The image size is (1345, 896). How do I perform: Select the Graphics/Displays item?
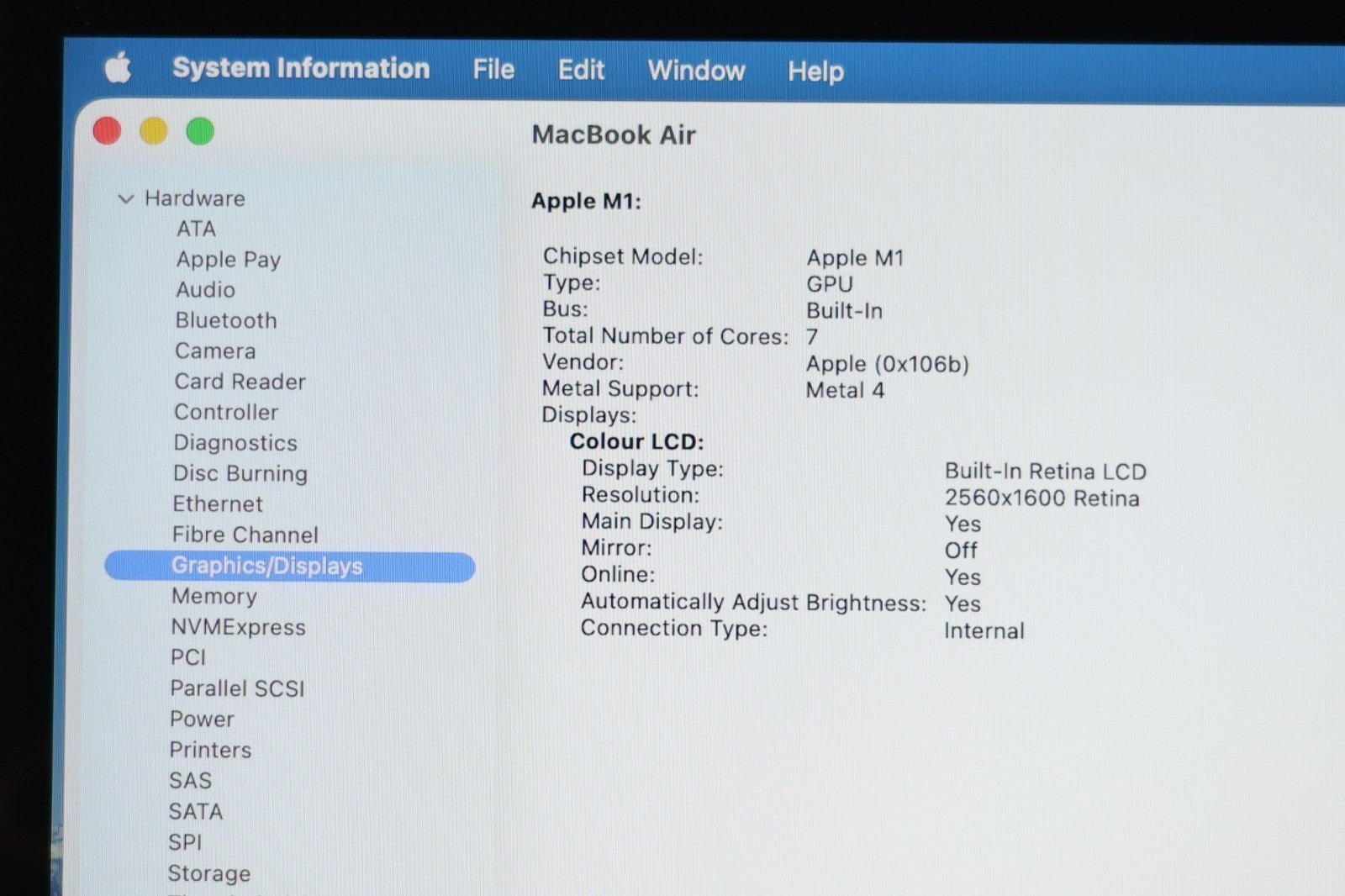266,566
